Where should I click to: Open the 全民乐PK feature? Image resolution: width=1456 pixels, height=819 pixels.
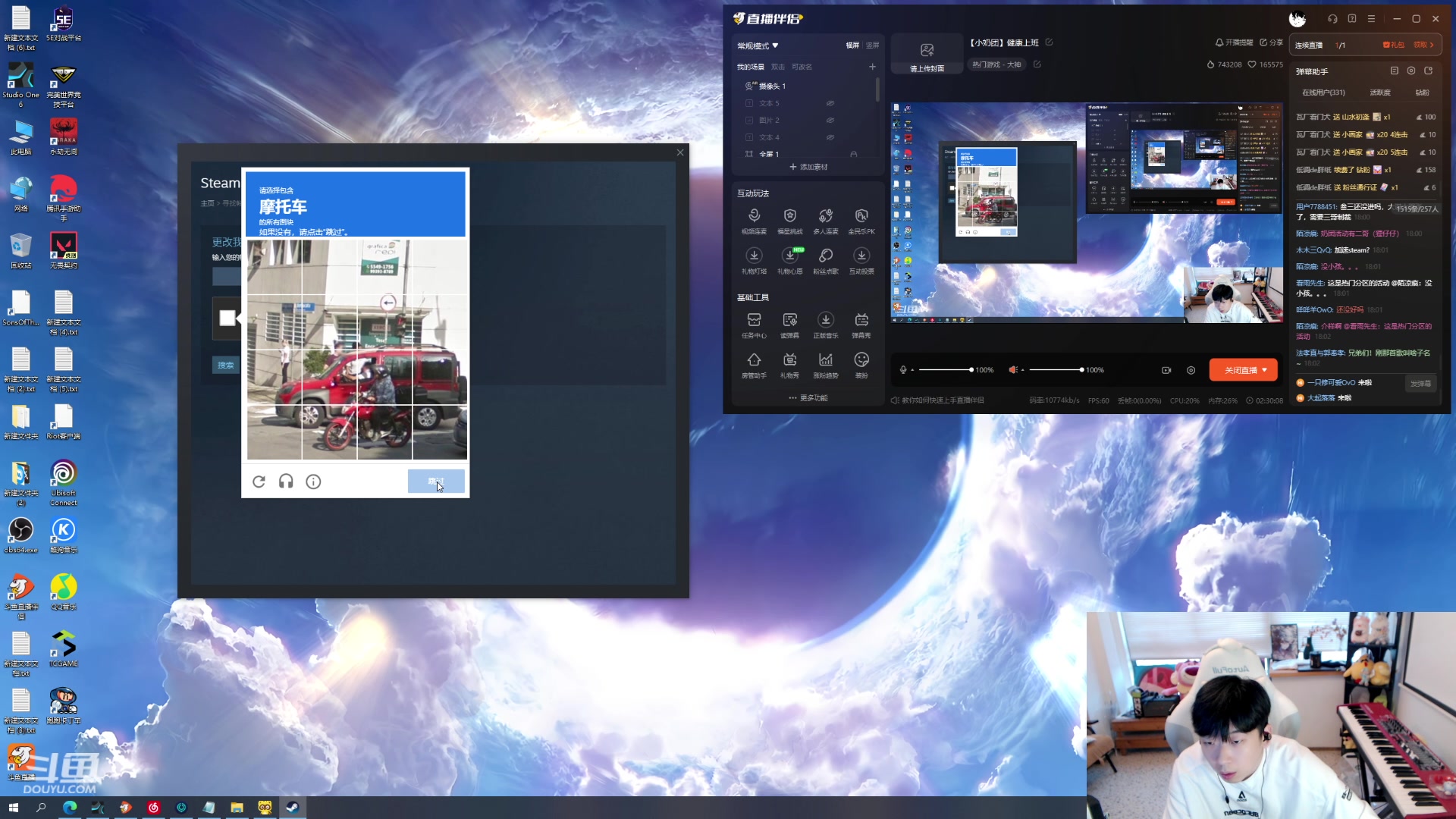pyautogui.click(x=861, y=216)
